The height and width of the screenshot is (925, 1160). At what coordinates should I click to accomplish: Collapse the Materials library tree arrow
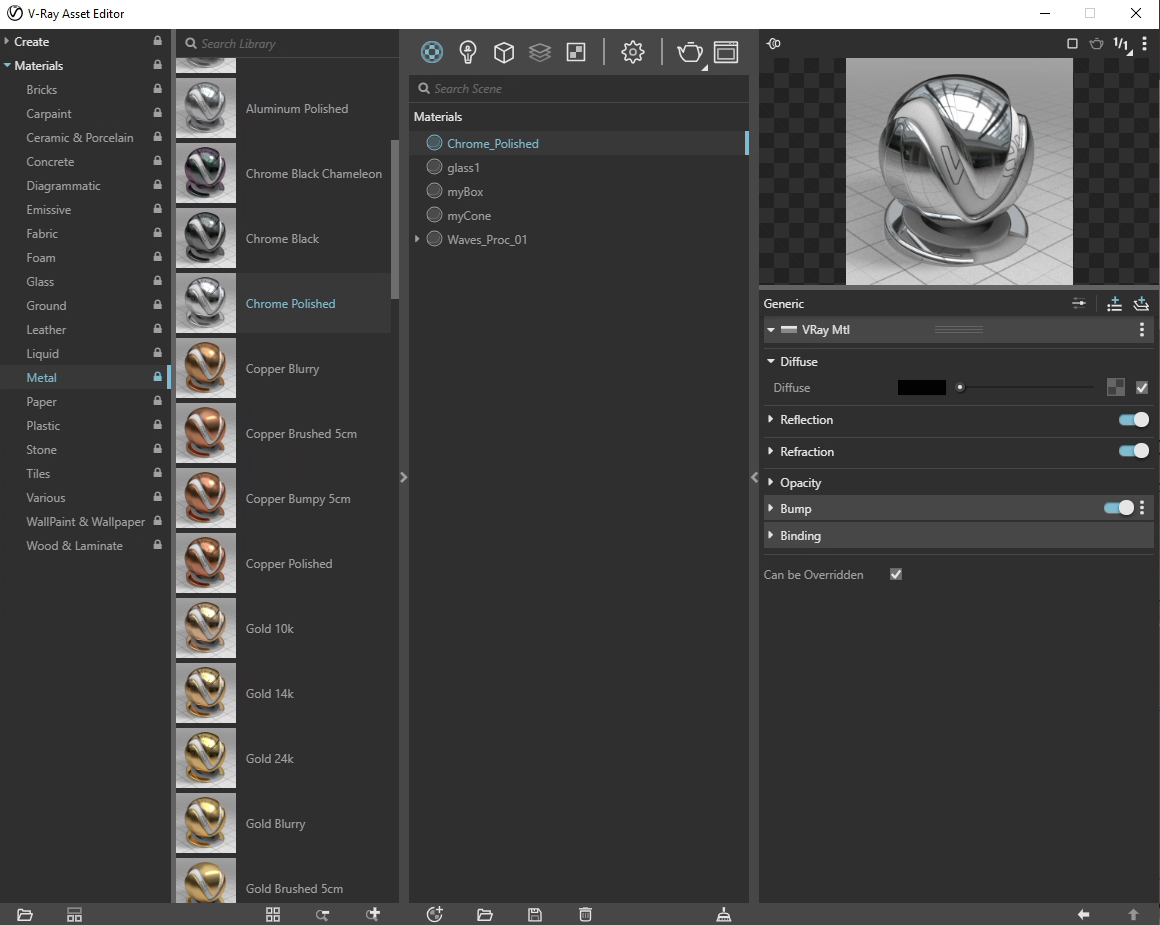click(7, 65)
